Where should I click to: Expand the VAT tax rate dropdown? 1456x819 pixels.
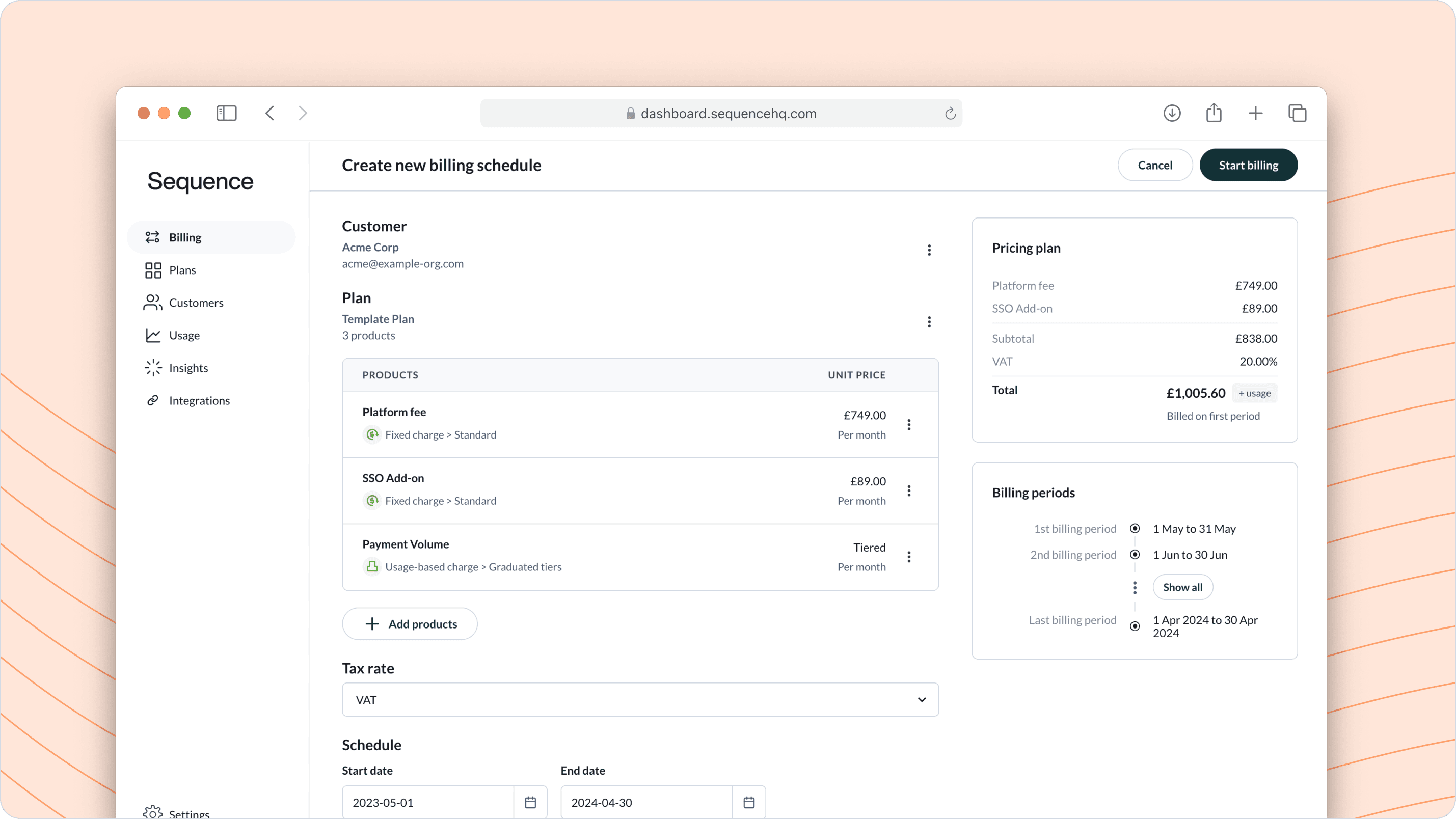click(x=640, y=700)
